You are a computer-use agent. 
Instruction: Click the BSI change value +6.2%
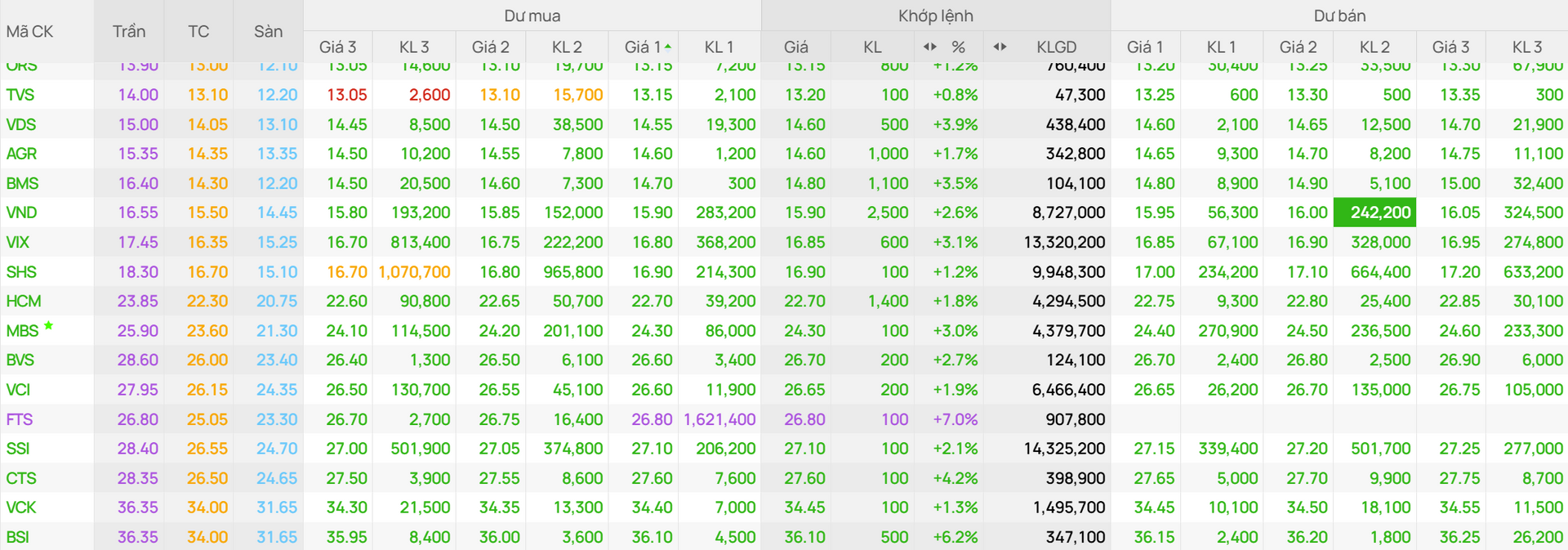pos(955,537)
